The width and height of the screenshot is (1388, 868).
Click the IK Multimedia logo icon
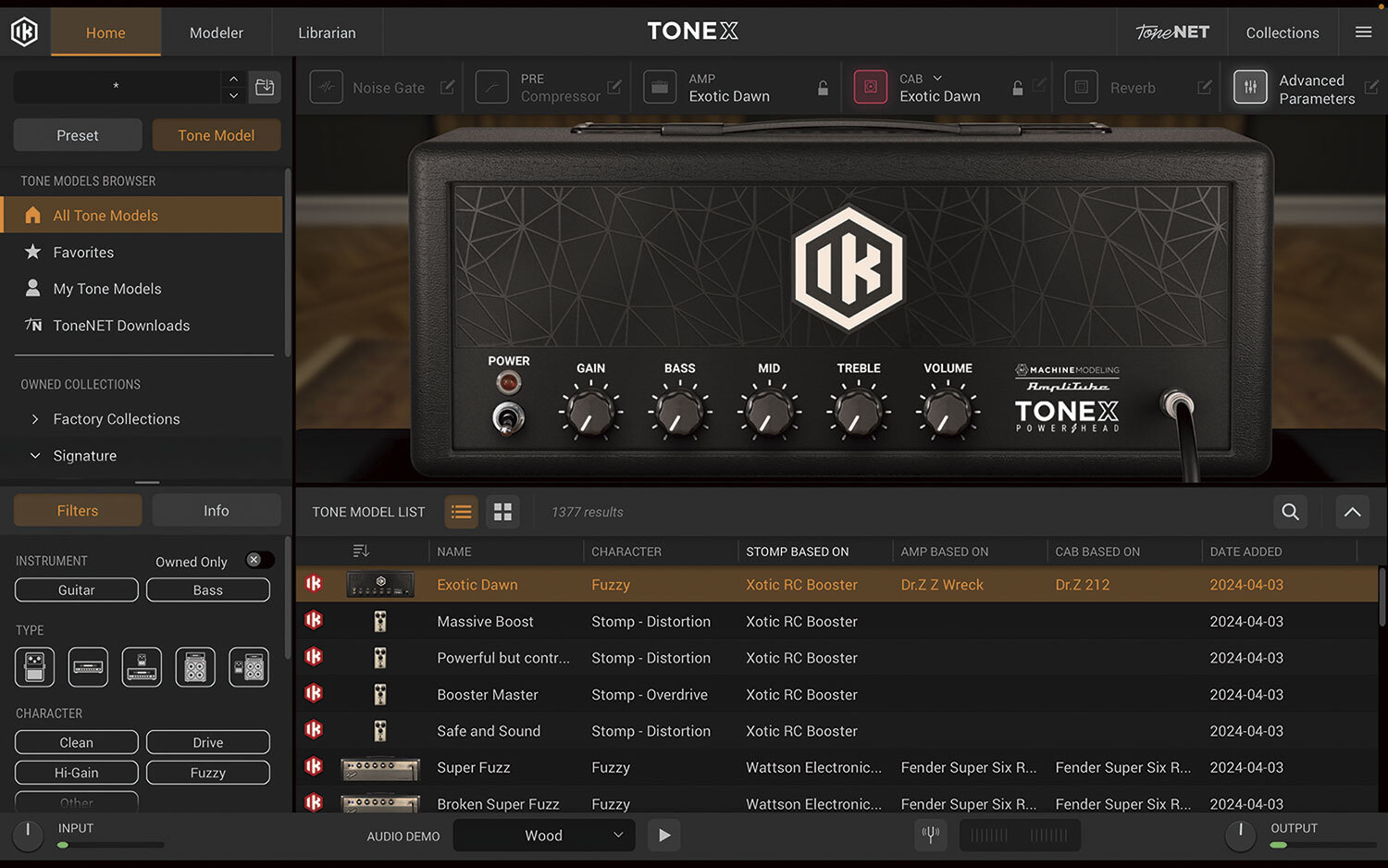[x=24, y=32]
